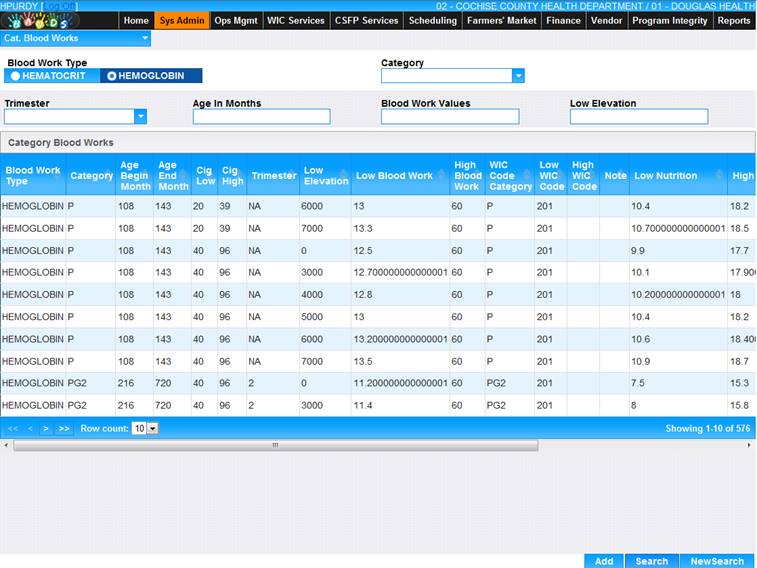Click Low Blood Work value 11.4
The height and width of the screenshot is (568, 757).
(x=363, y=405)
